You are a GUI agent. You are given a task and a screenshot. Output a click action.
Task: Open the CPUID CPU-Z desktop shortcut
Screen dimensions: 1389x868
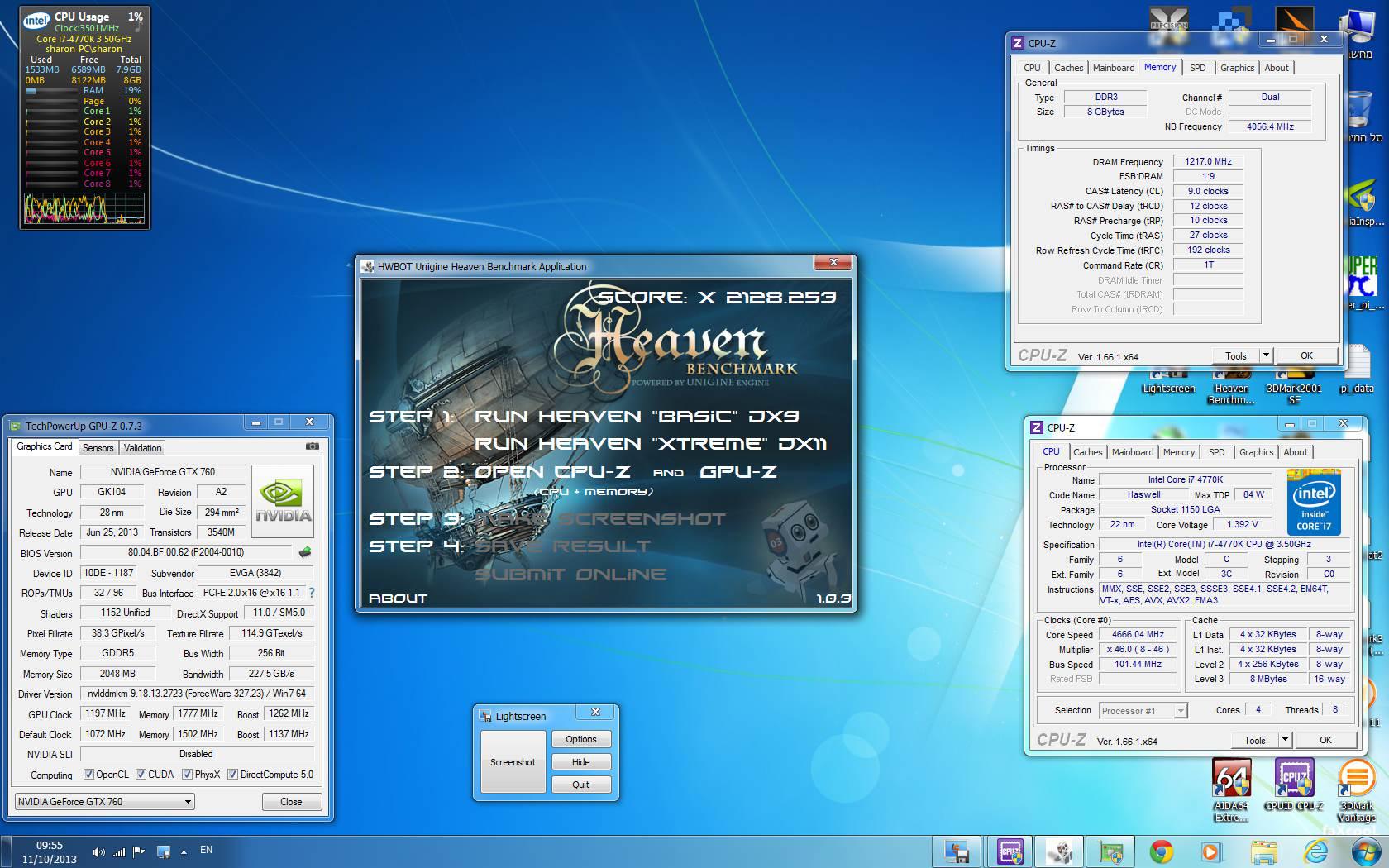pos(1294,785)
